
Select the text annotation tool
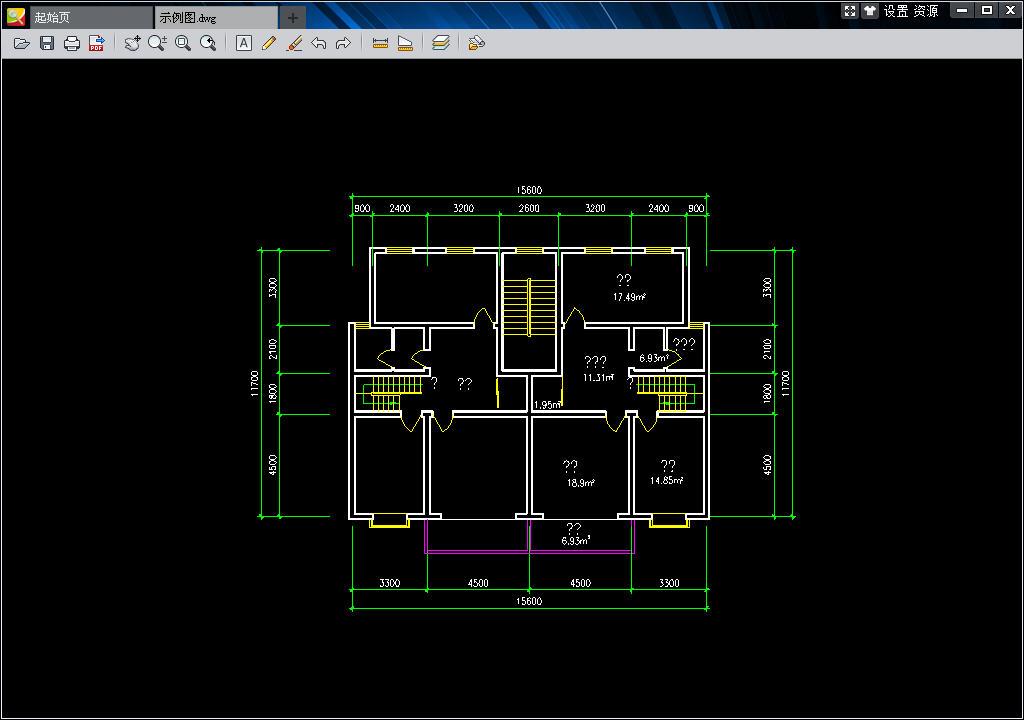(x=243, y=43)
